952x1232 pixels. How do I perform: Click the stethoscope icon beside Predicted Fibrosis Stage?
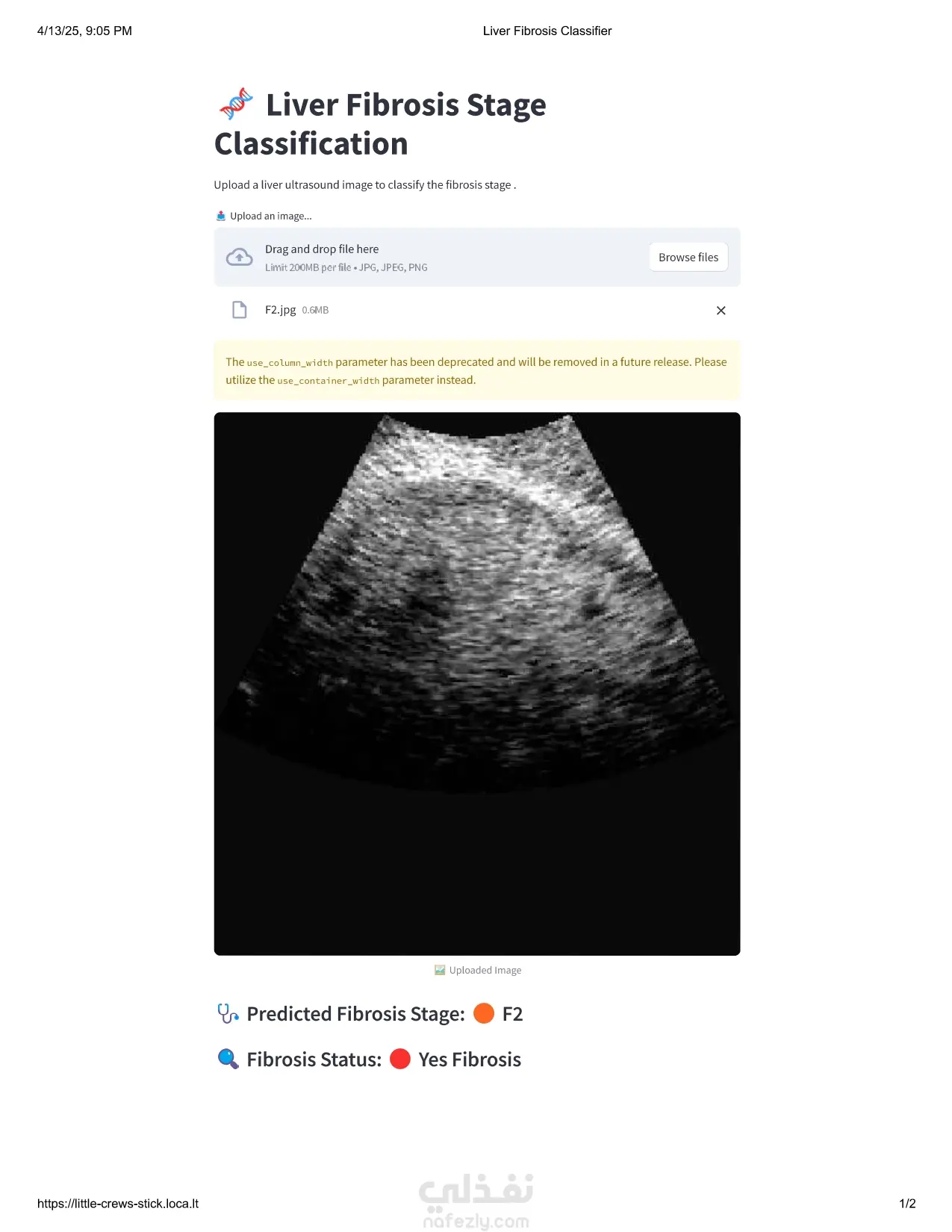(x=228, y=1014)
